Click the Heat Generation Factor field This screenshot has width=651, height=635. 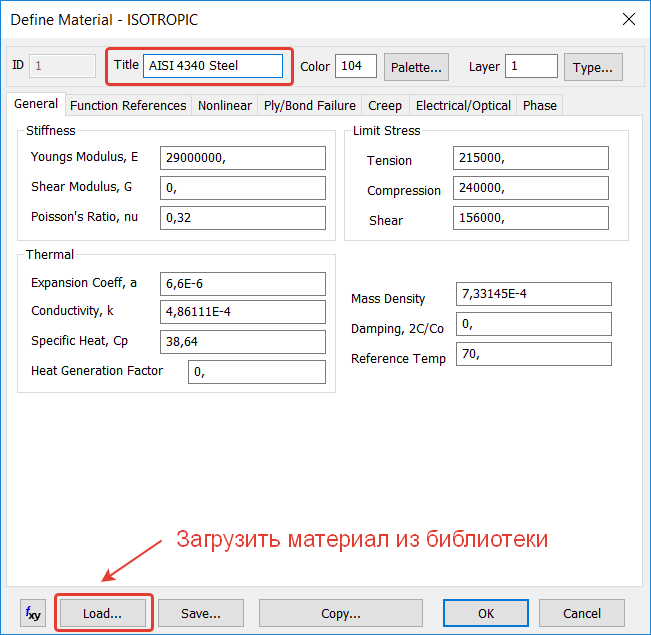pyautogui.click(x=257, y=372)
